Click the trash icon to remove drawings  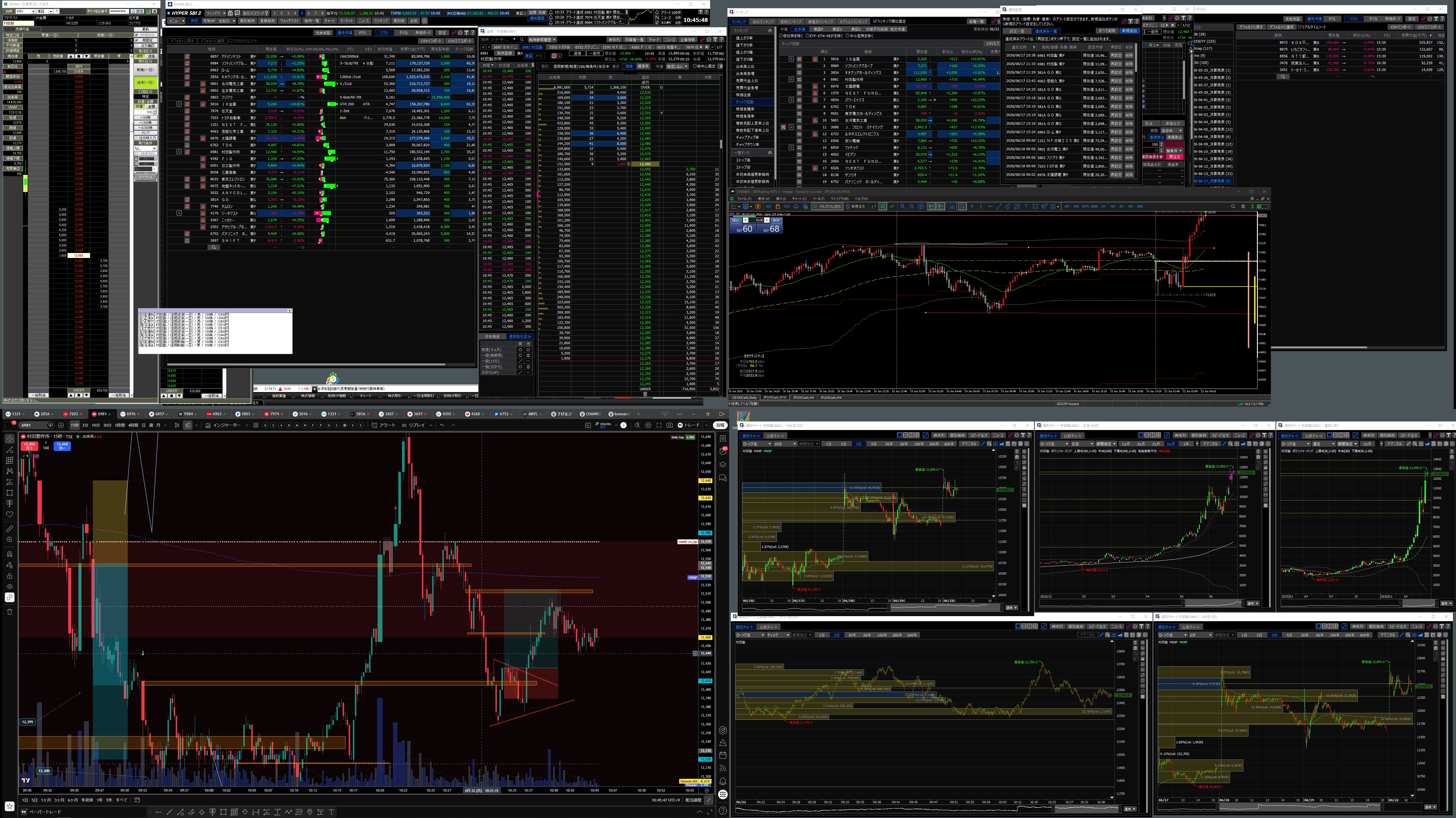click(10, 612)
